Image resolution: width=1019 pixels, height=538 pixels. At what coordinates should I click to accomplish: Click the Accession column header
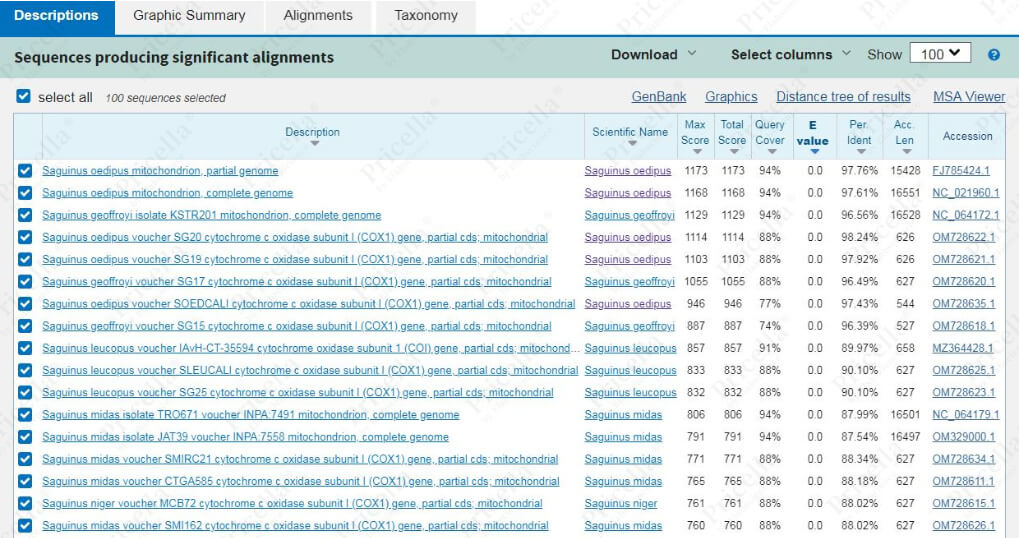[968, 136]
